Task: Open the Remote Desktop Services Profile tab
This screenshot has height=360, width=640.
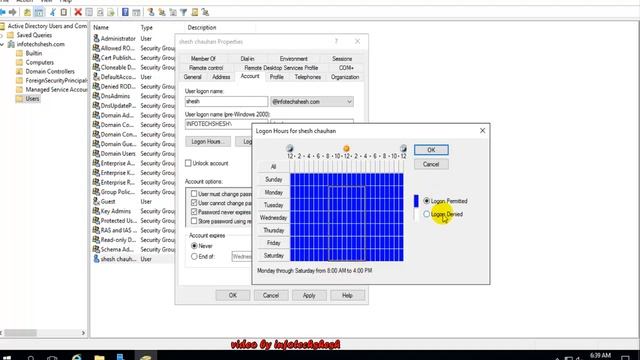Action: pos(281,68)
